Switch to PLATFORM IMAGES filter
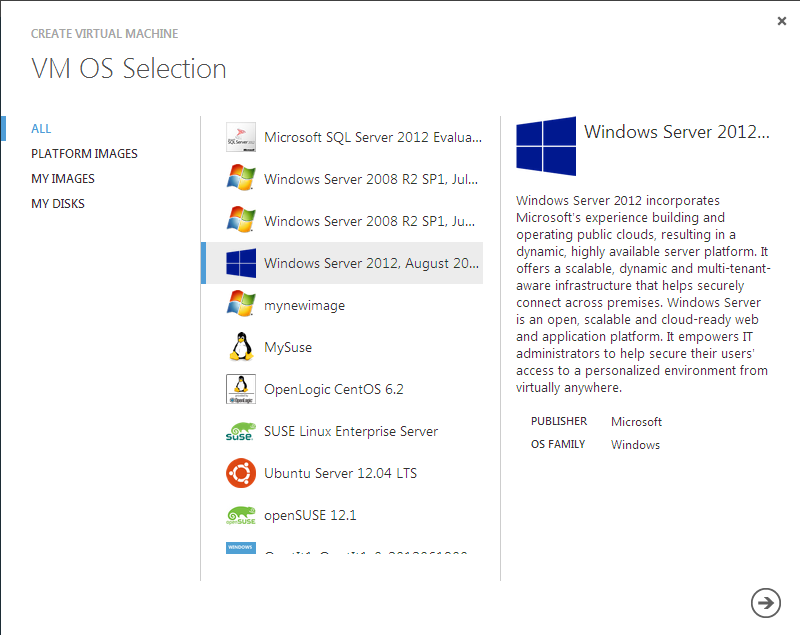 [84, 154]
